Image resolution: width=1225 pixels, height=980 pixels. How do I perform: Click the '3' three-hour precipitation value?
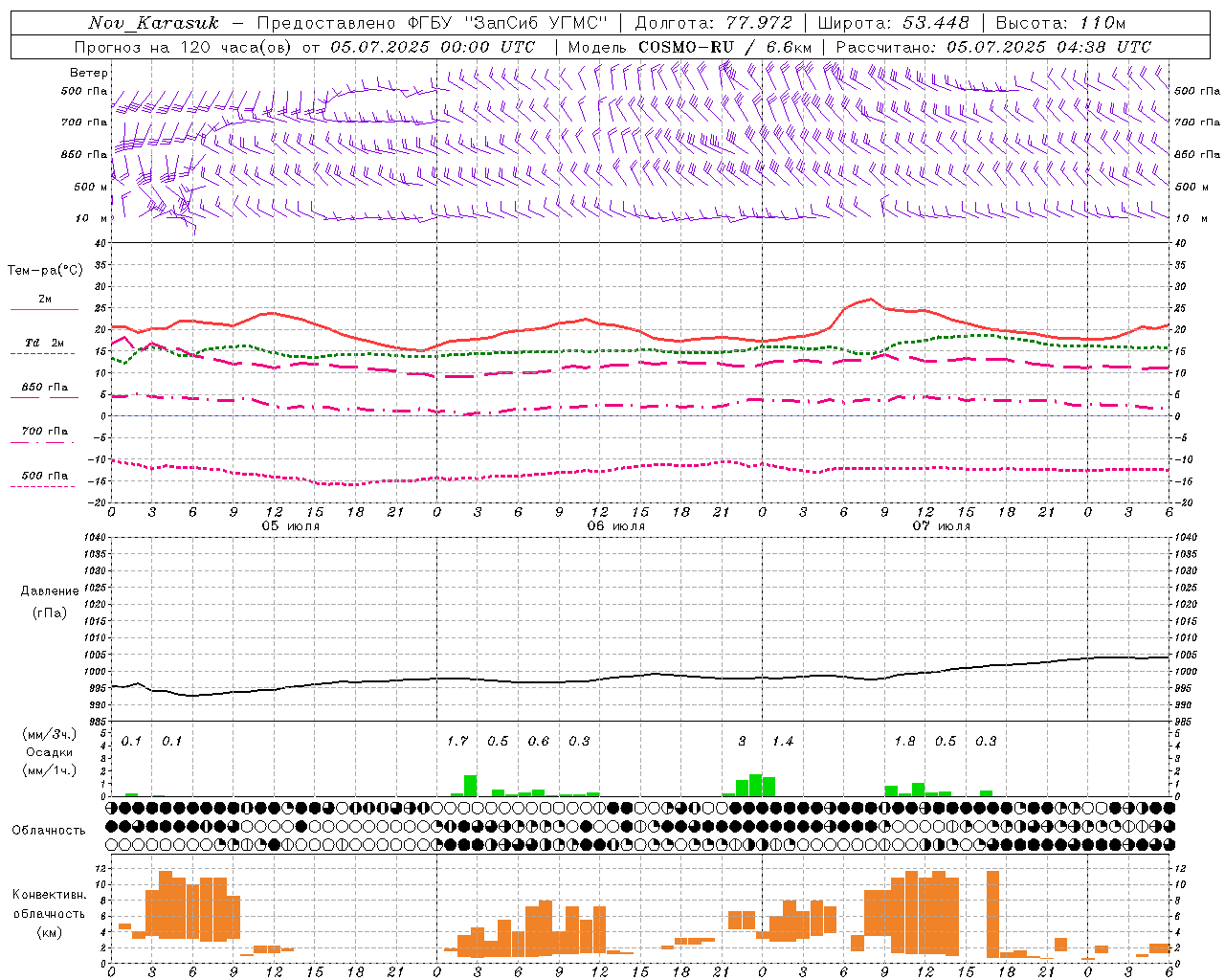click(742, 742)
